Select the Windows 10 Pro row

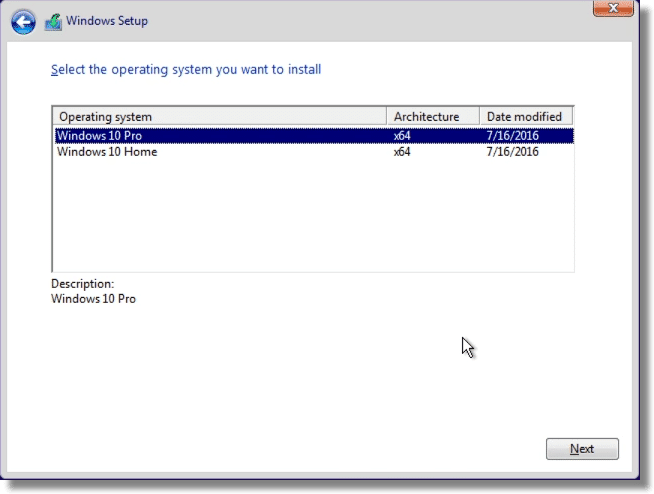tap(314, 136)
